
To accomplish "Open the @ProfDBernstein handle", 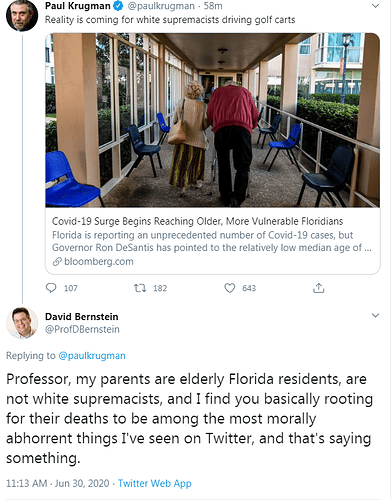I will tap(82, 329).
